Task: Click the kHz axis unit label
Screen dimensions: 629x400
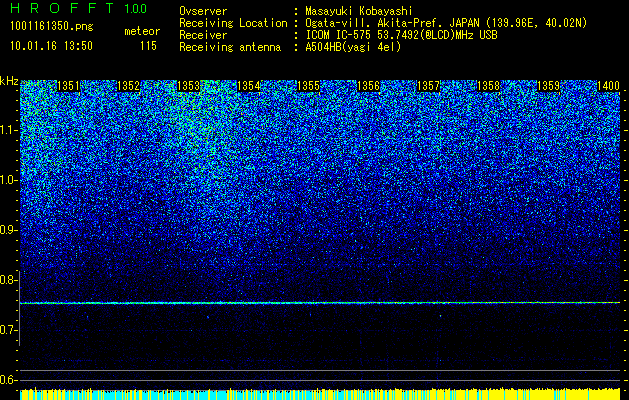Action: click(x=9, y=81)
